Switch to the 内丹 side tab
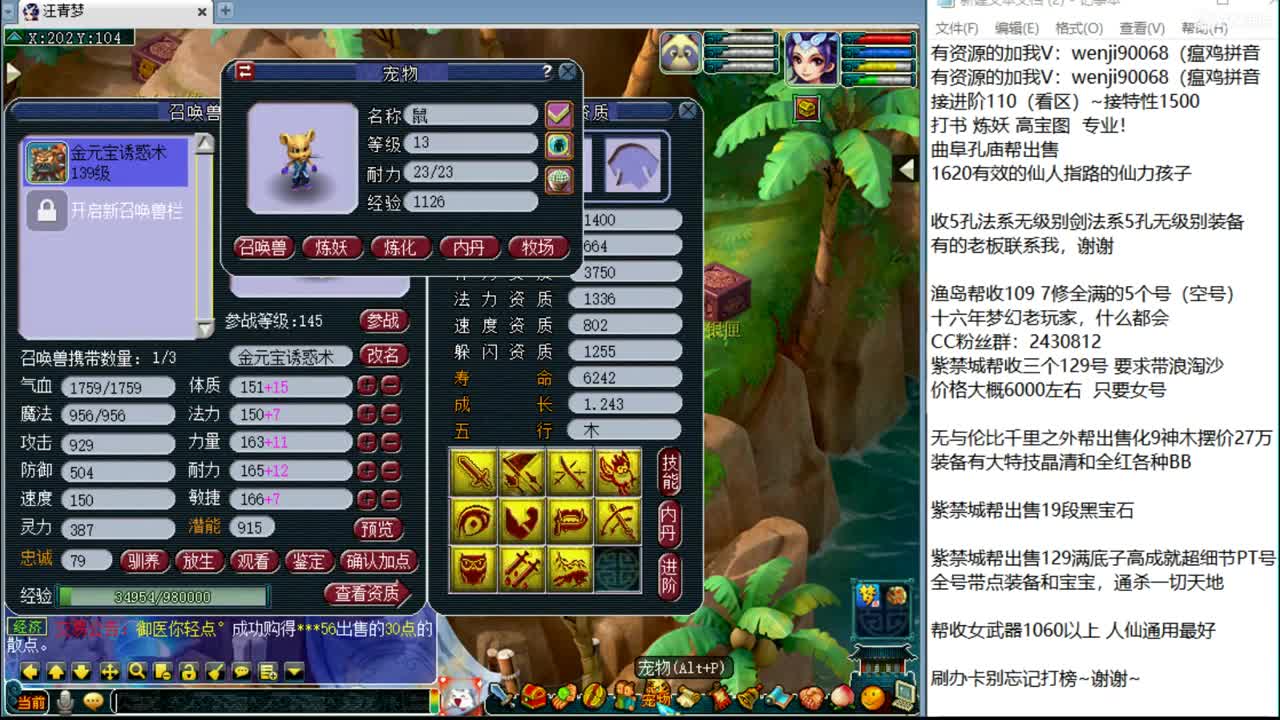 (669, 524)
